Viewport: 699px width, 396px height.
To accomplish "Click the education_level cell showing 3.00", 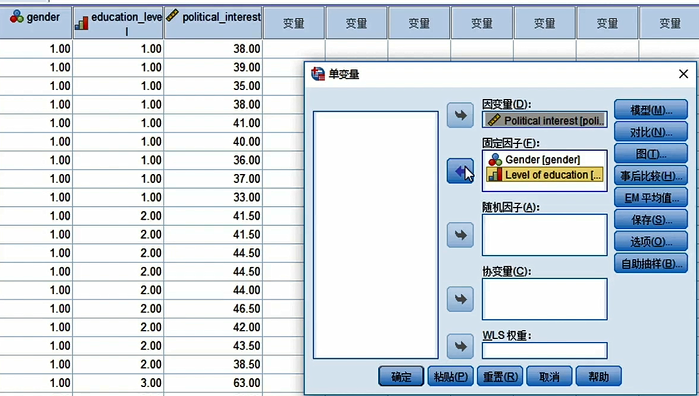I will [x=118, y=383].
